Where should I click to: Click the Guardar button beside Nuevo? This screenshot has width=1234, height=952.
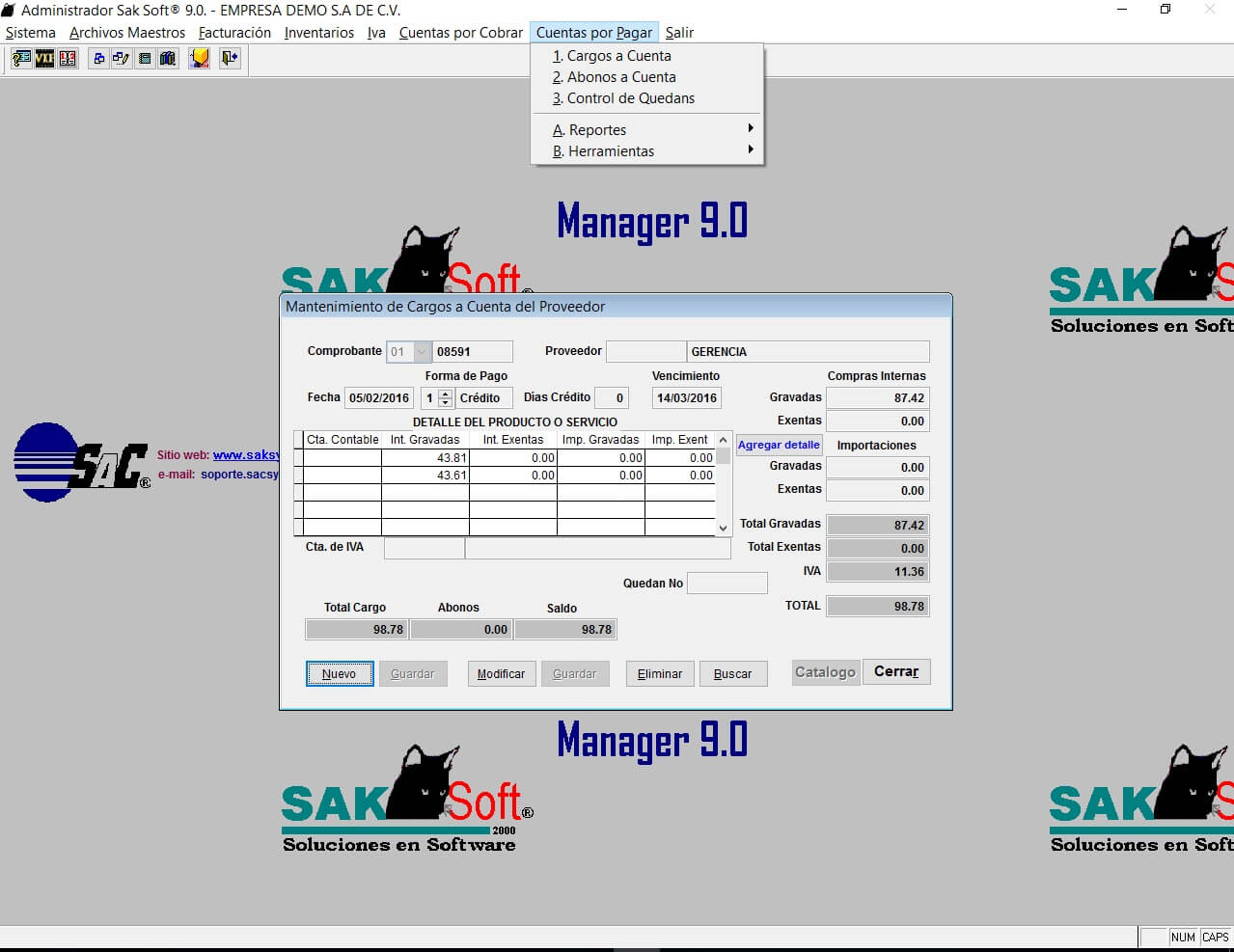tap(413, 674)
